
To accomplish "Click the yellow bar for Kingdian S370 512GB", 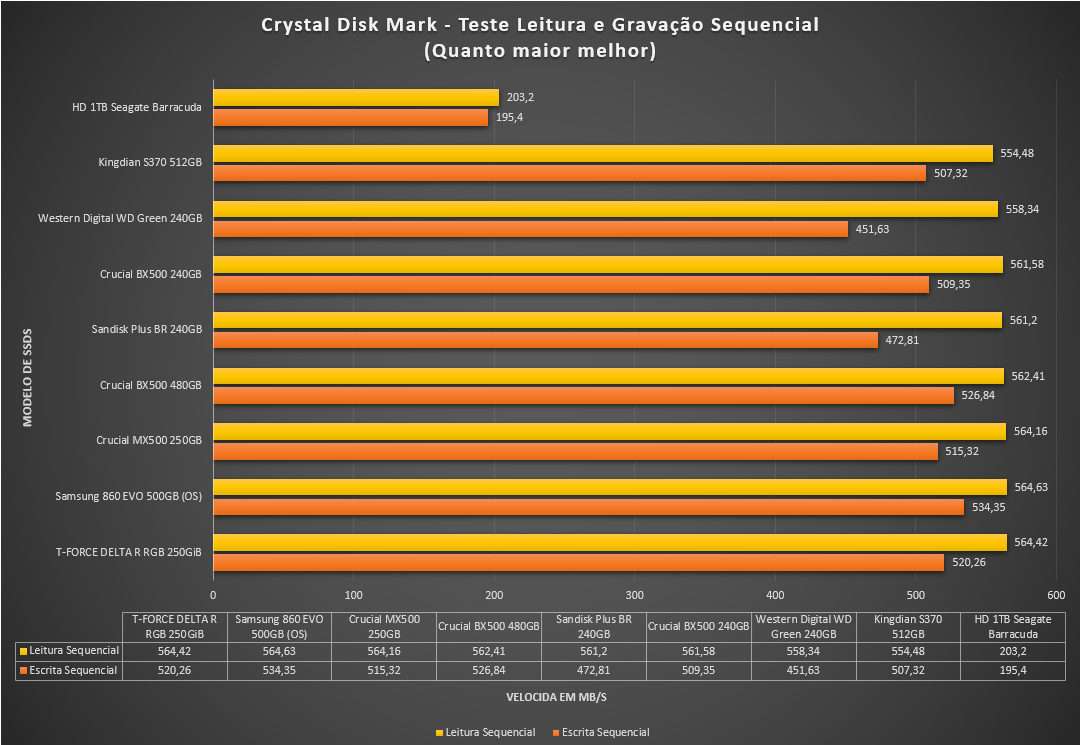I will (603, 153).
